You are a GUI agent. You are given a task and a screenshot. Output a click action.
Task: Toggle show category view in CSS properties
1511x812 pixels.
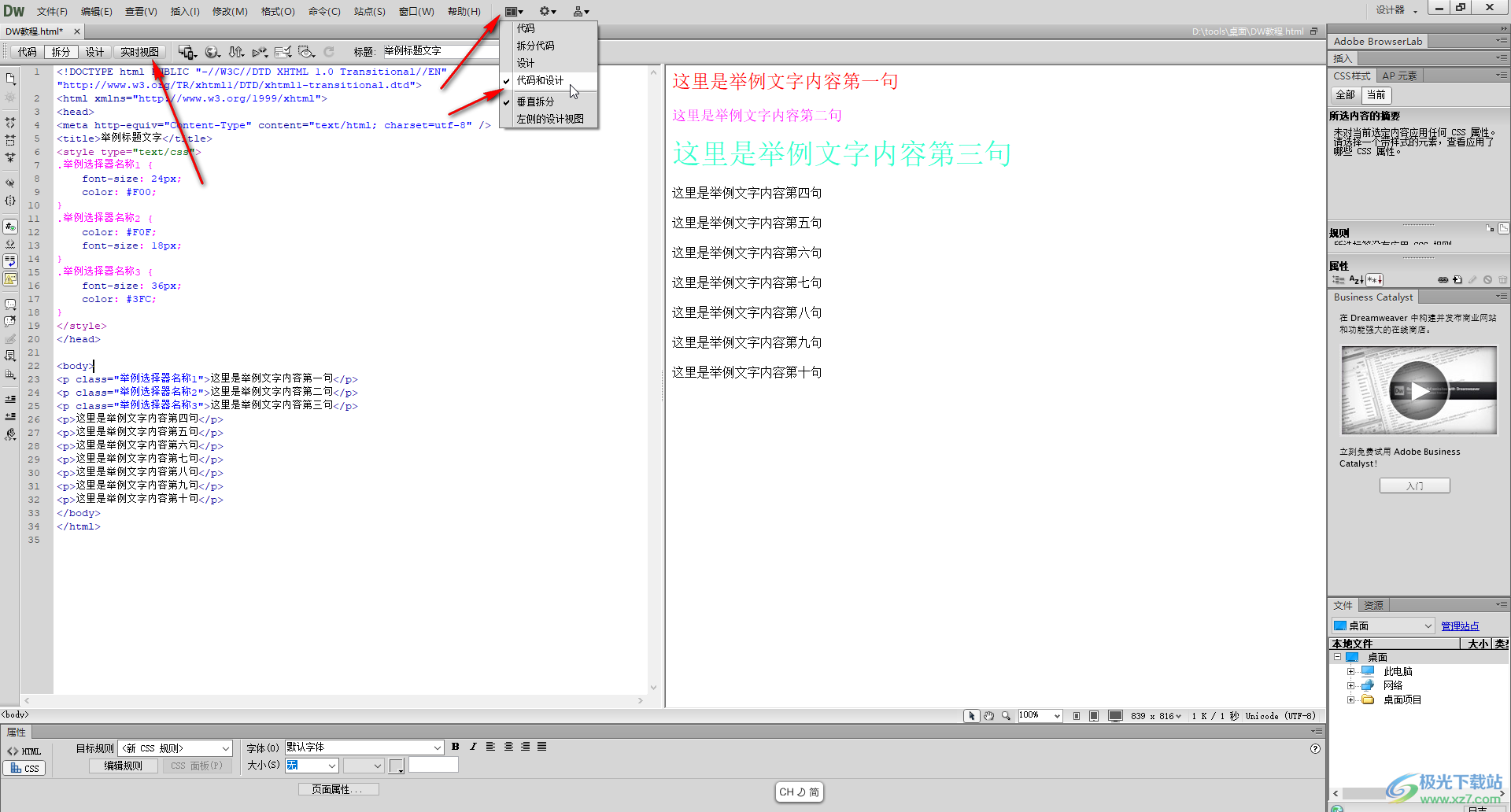tap(1339, 279)
